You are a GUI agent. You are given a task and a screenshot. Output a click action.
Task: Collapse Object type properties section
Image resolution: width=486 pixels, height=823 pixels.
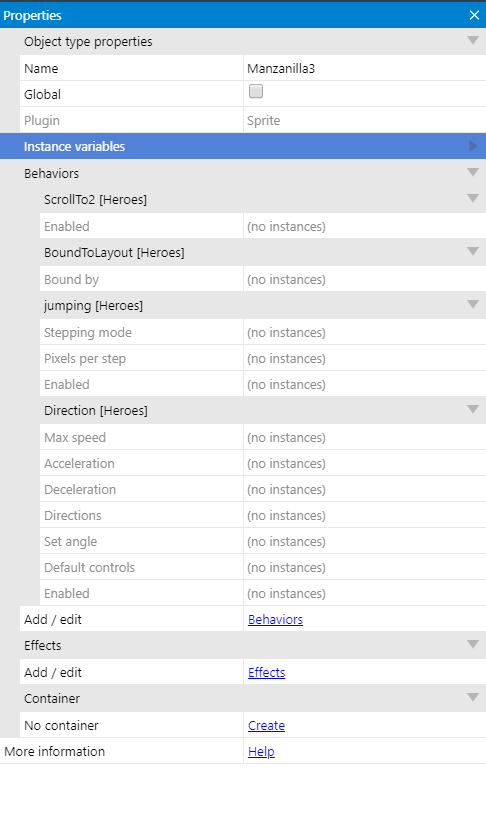click(x=473, y=40)
